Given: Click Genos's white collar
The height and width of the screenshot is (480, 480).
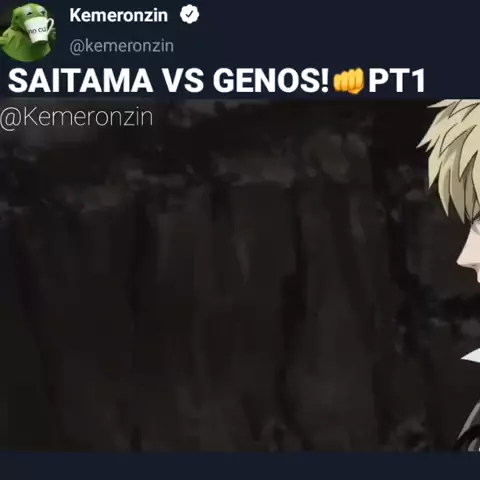Looking at the screenshot, I should pyautogui.click(x=471, y=358).
